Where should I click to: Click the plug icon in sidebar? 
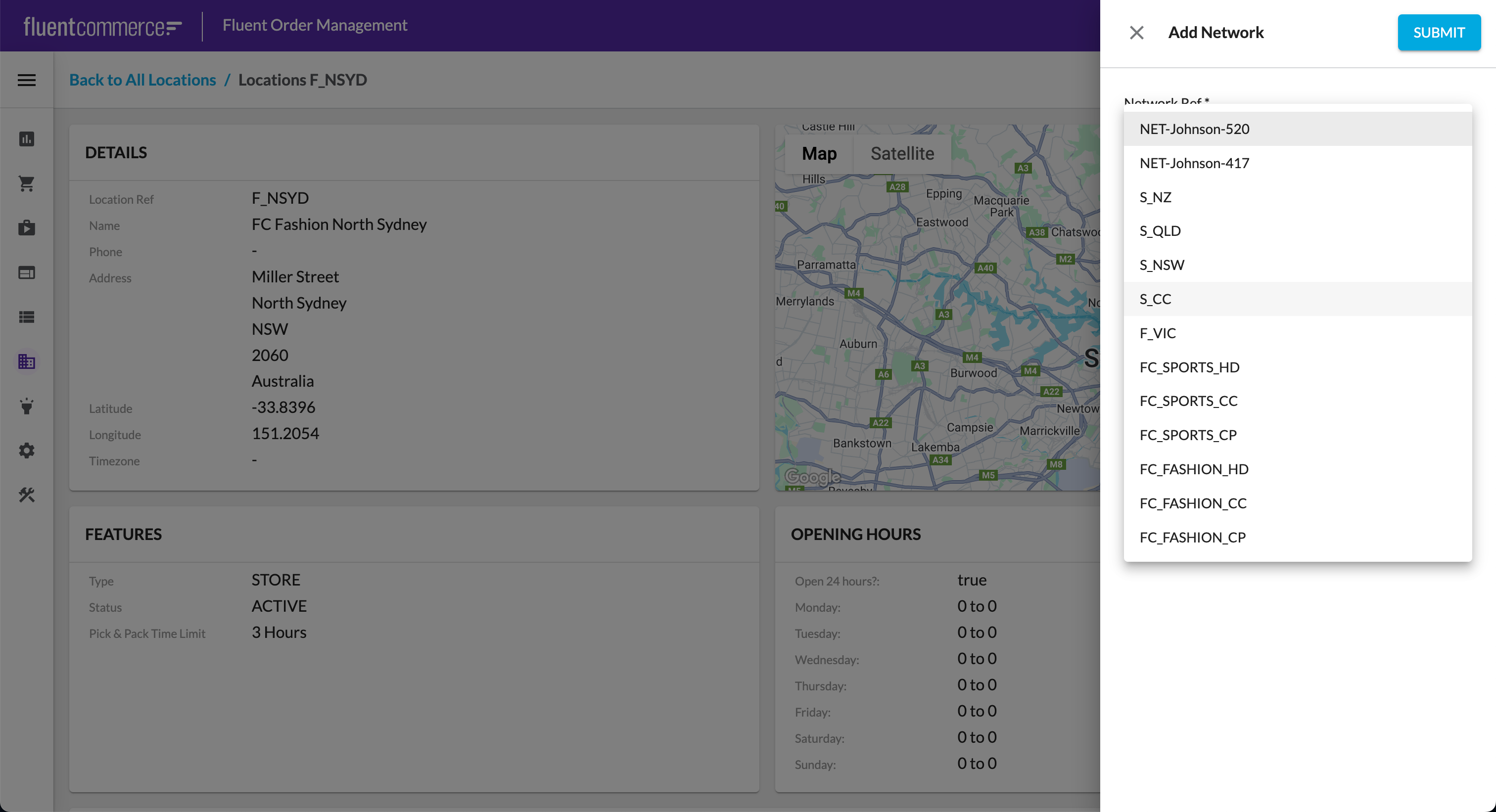[x=27, y=406]
